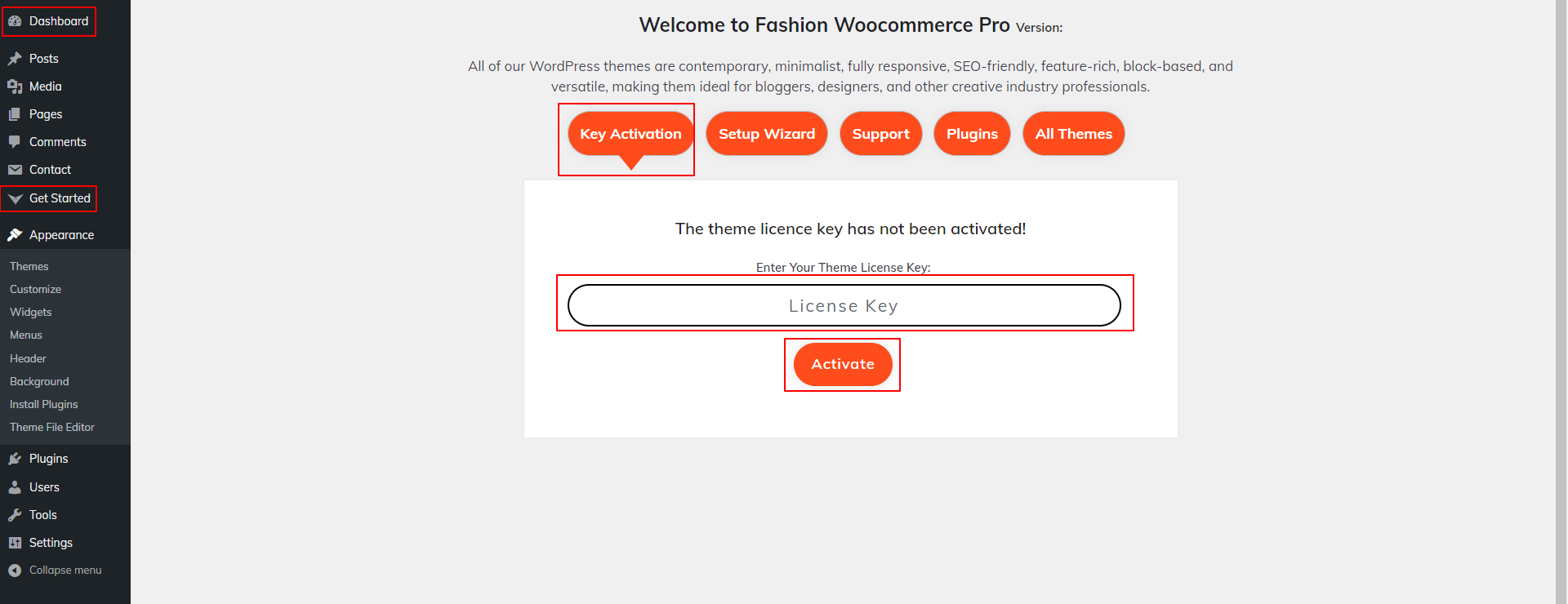The height and width of the screenshot is (604, 1568).
Task: Expand the Appearance menu section
Action: pyautogui.click(x=61, y=235)
